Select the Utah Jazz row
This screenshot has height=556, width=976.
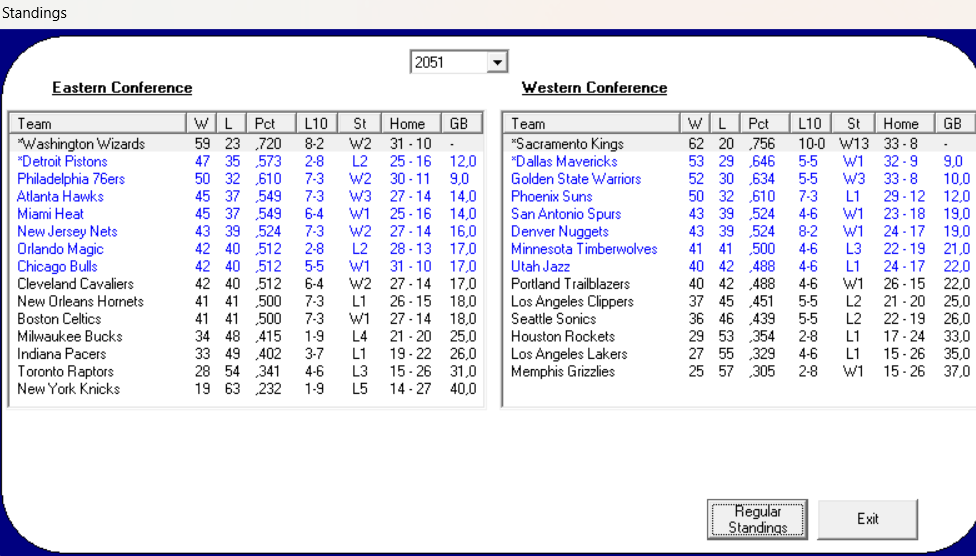pos(740,266)
